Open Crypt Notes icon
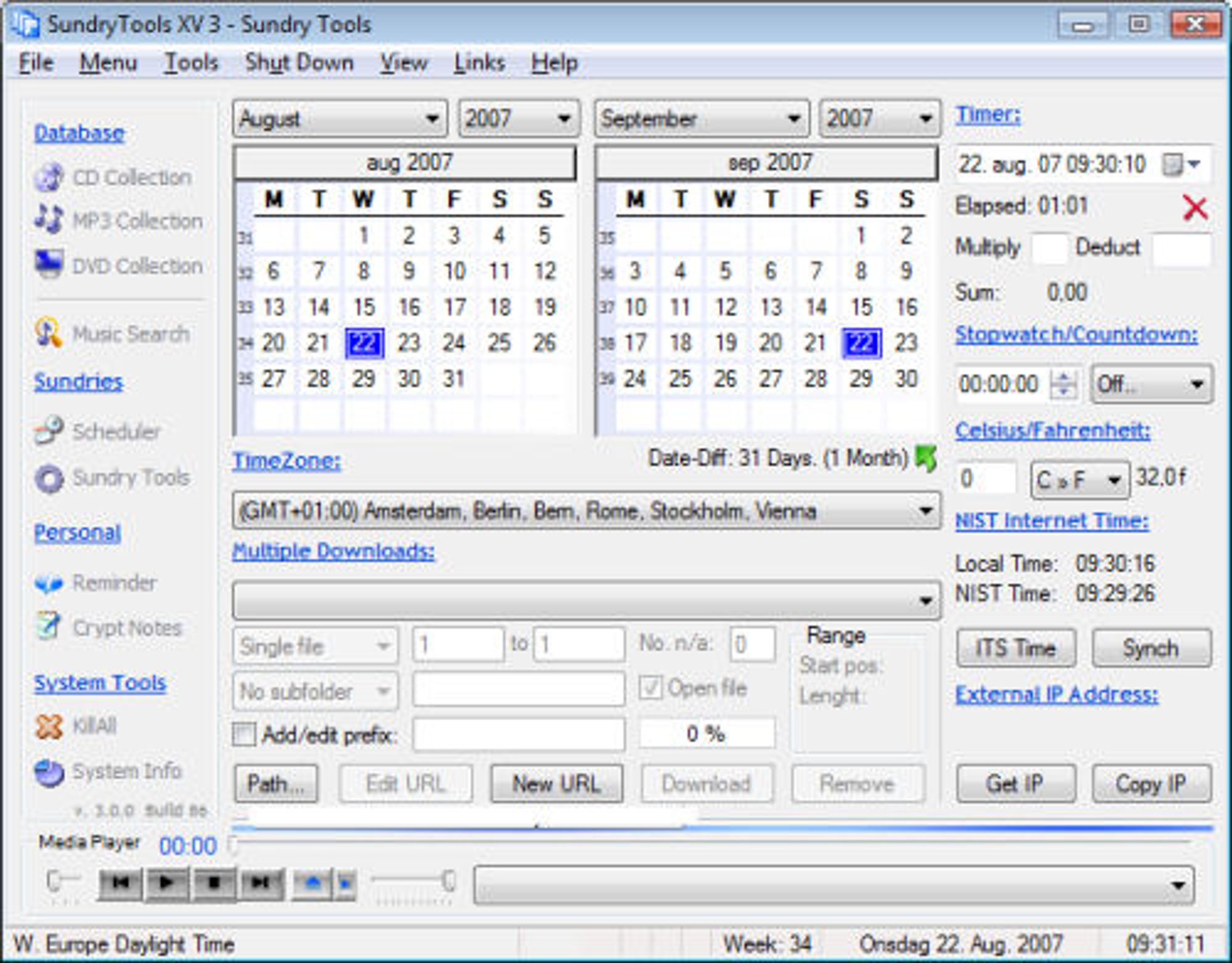This screenshot has height=963, width=1232. tap(49, 626)
